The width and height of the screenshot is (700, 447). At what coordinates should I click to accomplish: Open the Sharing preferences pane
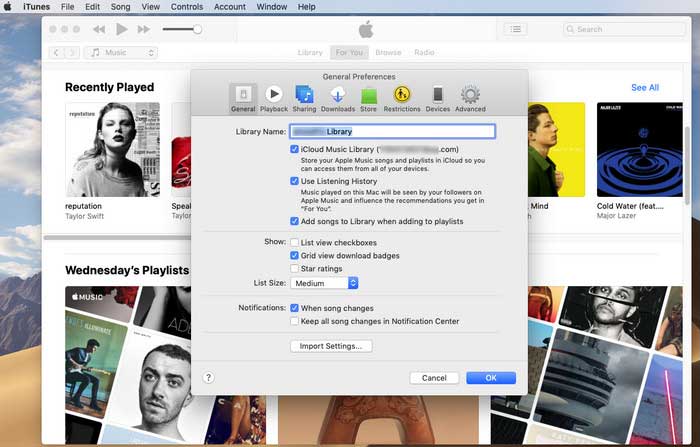[304, 99]
